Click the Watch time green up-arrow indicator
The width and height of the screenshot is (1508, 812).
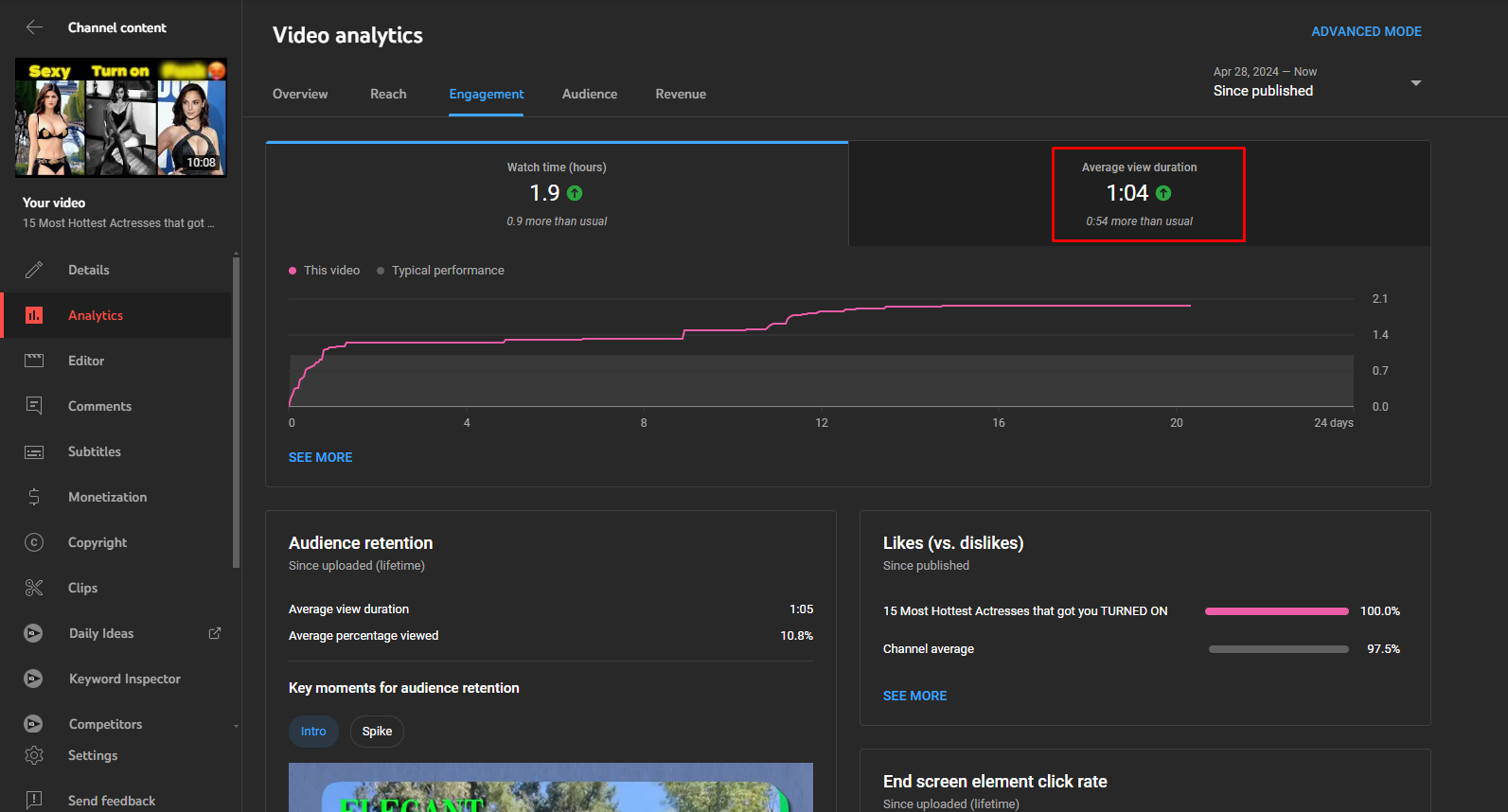tap(575, 193)
